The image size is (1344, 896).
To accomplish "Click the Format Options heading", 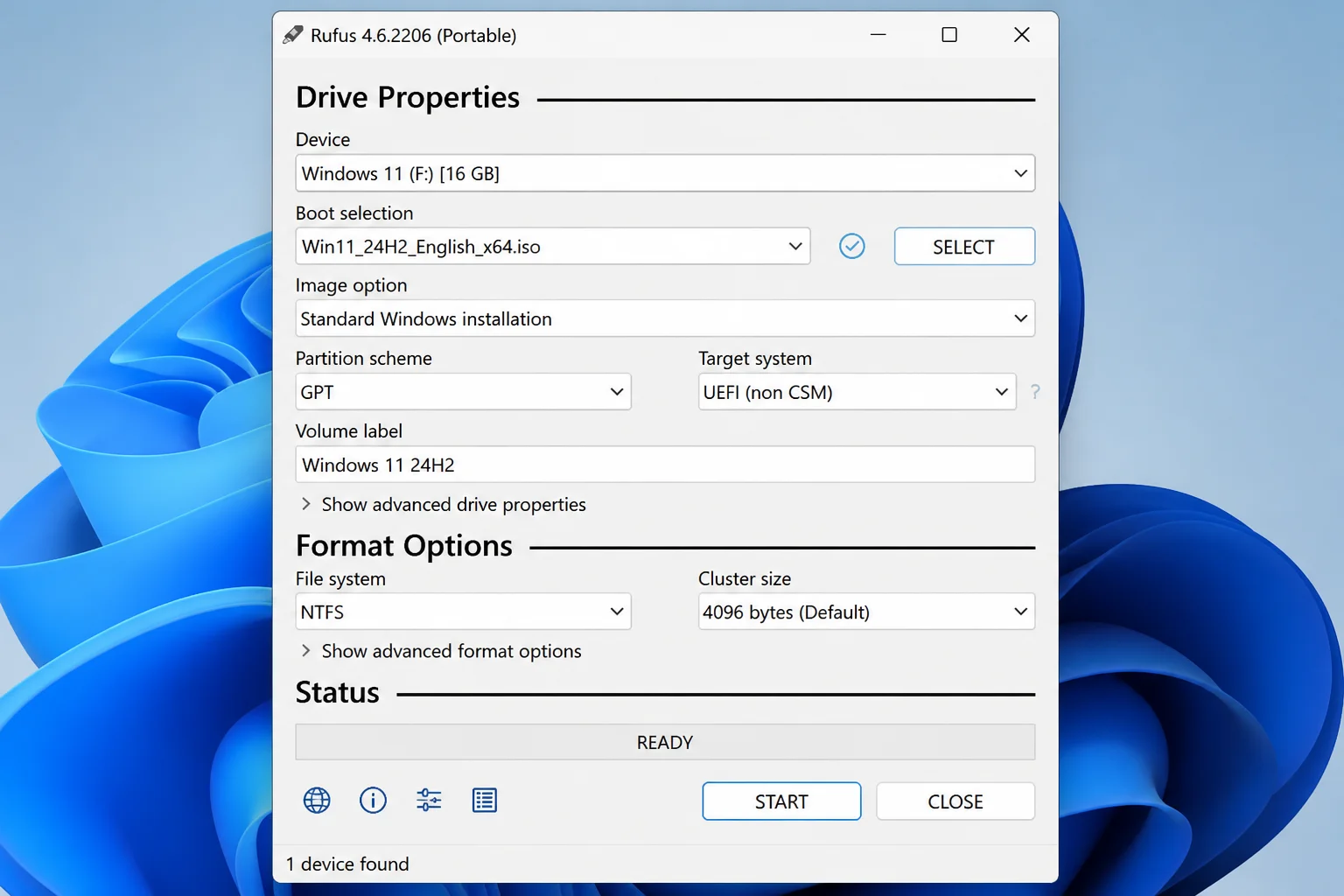I will (404, 546).
